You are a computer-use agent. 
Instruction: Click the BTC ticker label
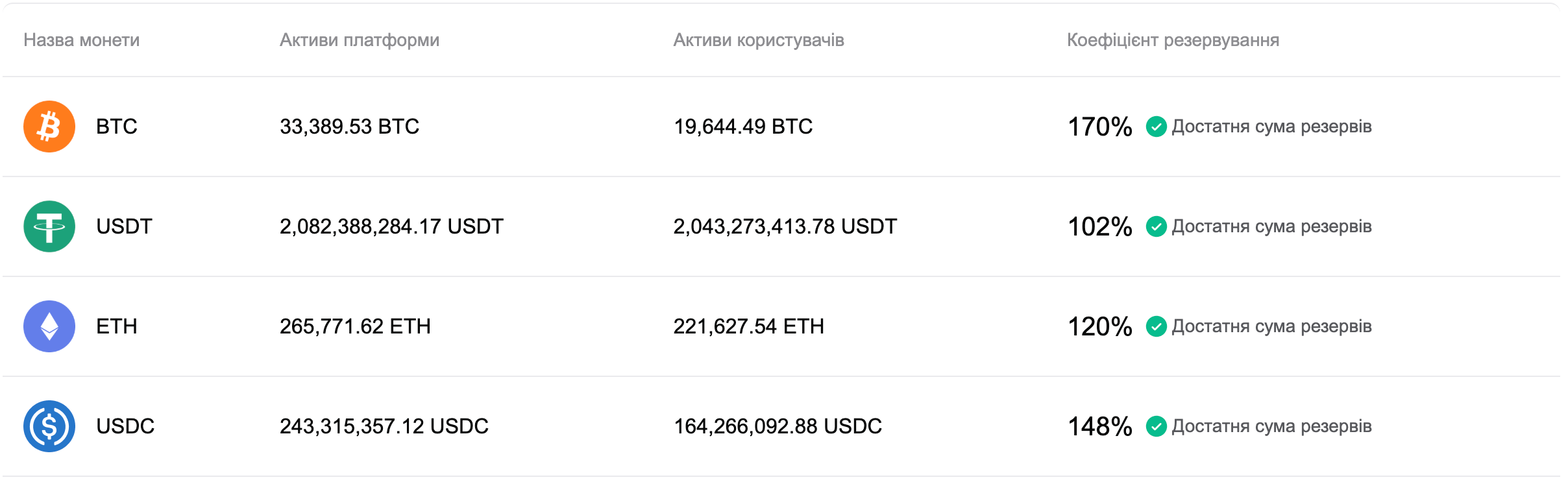(117, 127)
